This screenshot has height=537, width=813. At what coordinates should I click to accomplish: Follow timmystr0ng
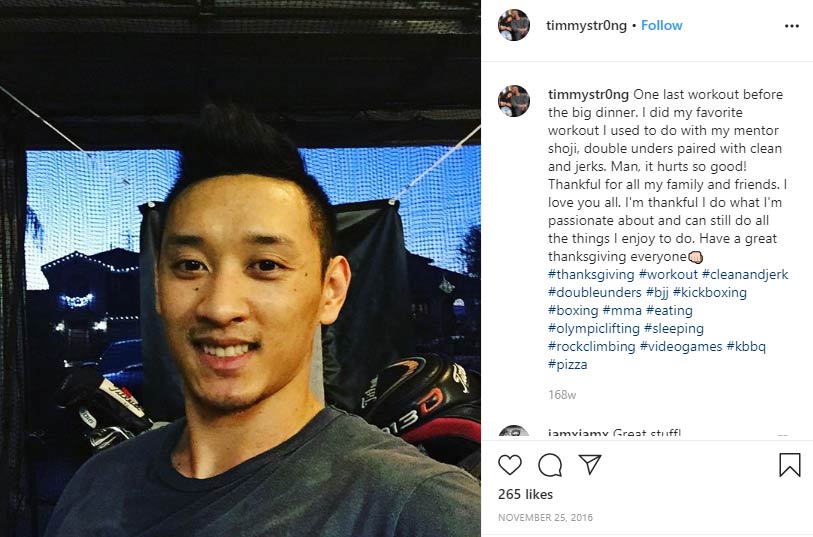[x=662, y=25]
